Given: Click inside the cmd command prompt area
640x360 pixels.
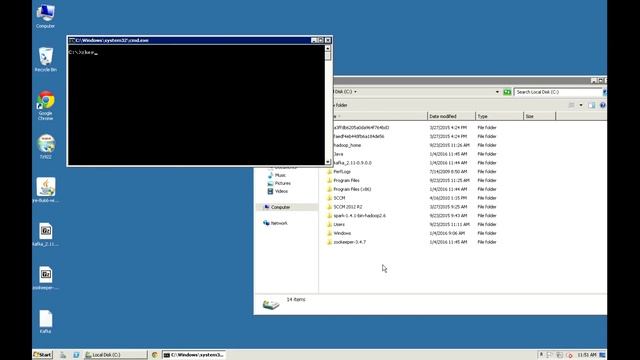Looking at the screenshot, I should [196, 104].
